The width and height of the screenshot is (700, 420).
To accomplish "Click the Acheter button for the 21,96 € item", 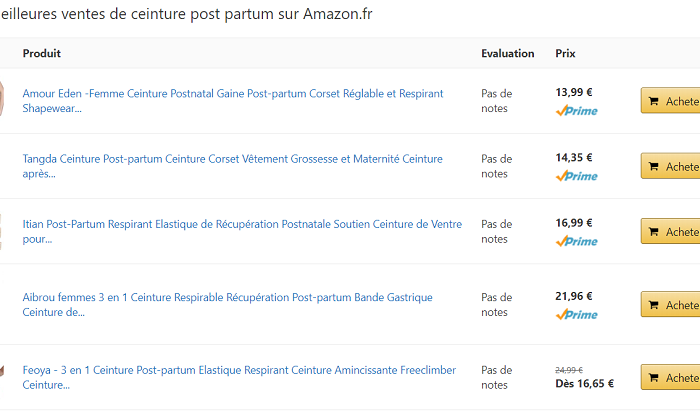I will point(671,305).
